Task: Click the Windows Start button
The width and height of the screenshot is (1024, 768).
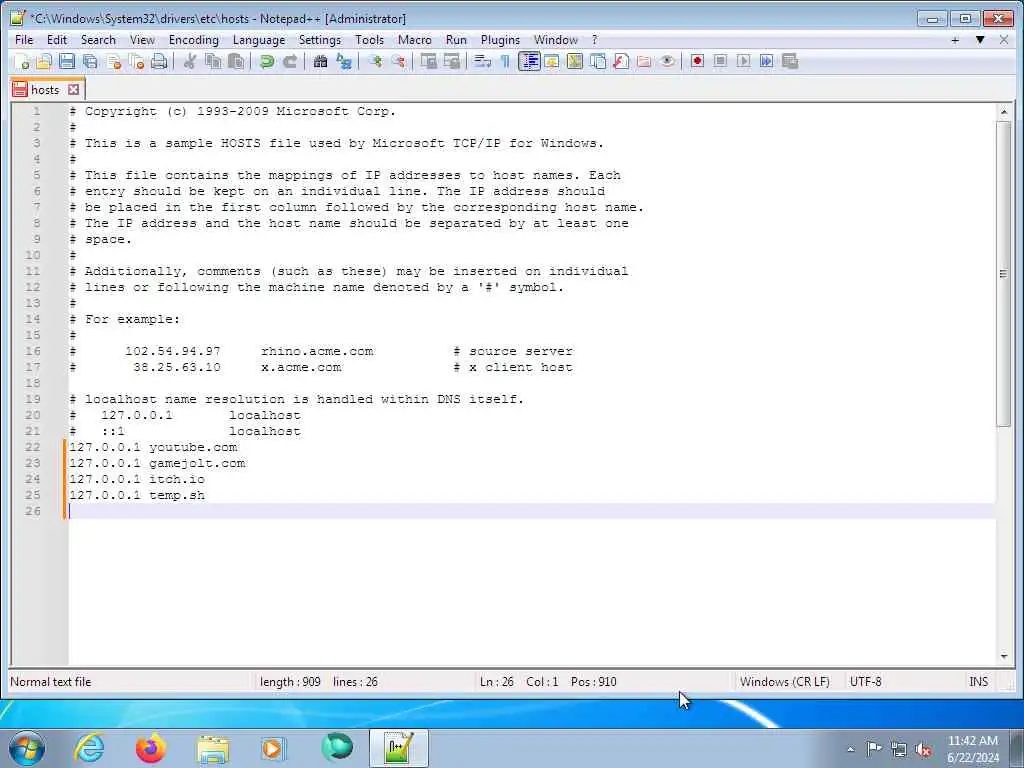Action: (27, 748)
